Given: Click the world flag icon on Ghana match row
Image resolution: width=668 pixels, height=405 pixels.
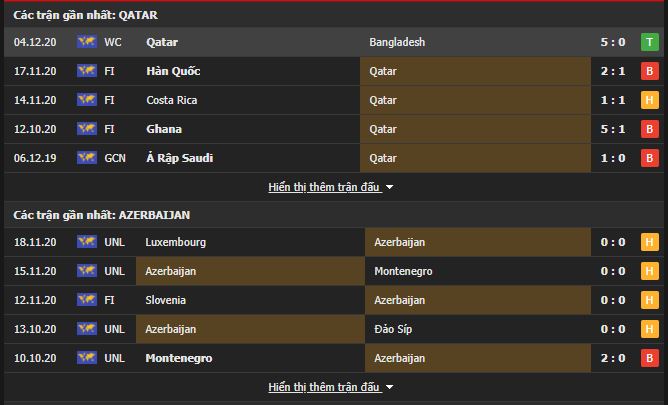Looking at the screenshot, I should coord(87,129).
